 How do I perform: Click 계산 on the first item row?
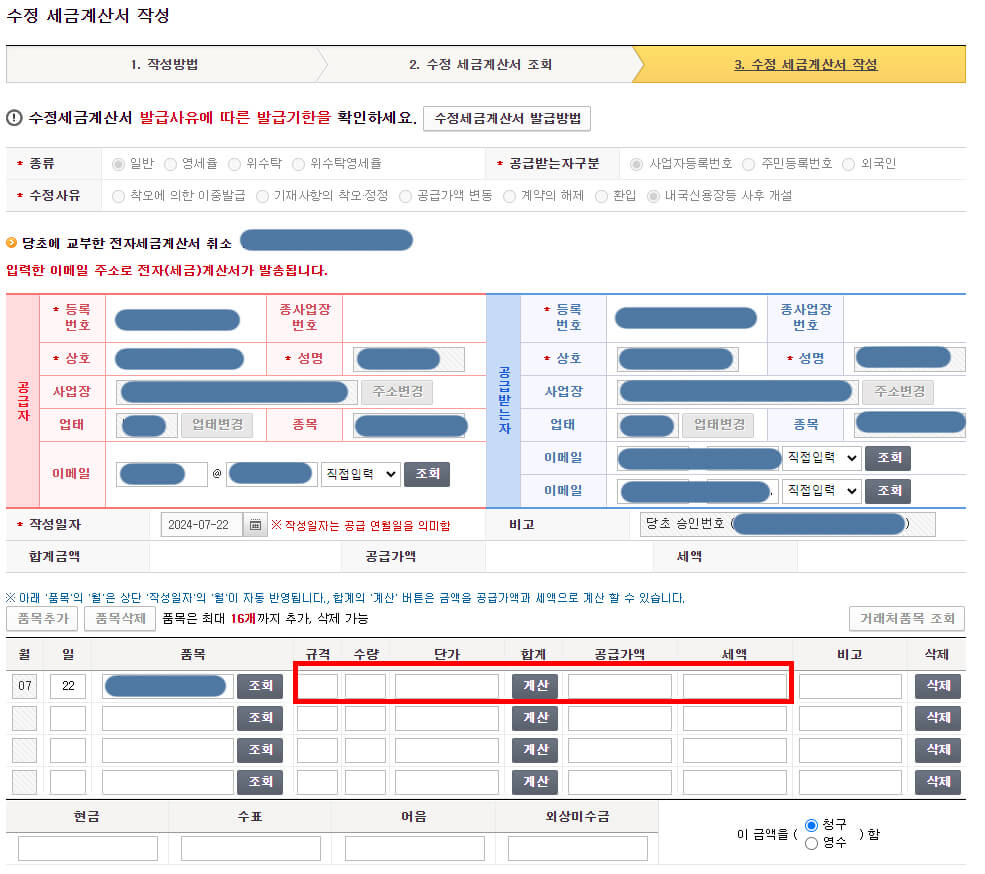pos(534,686)
